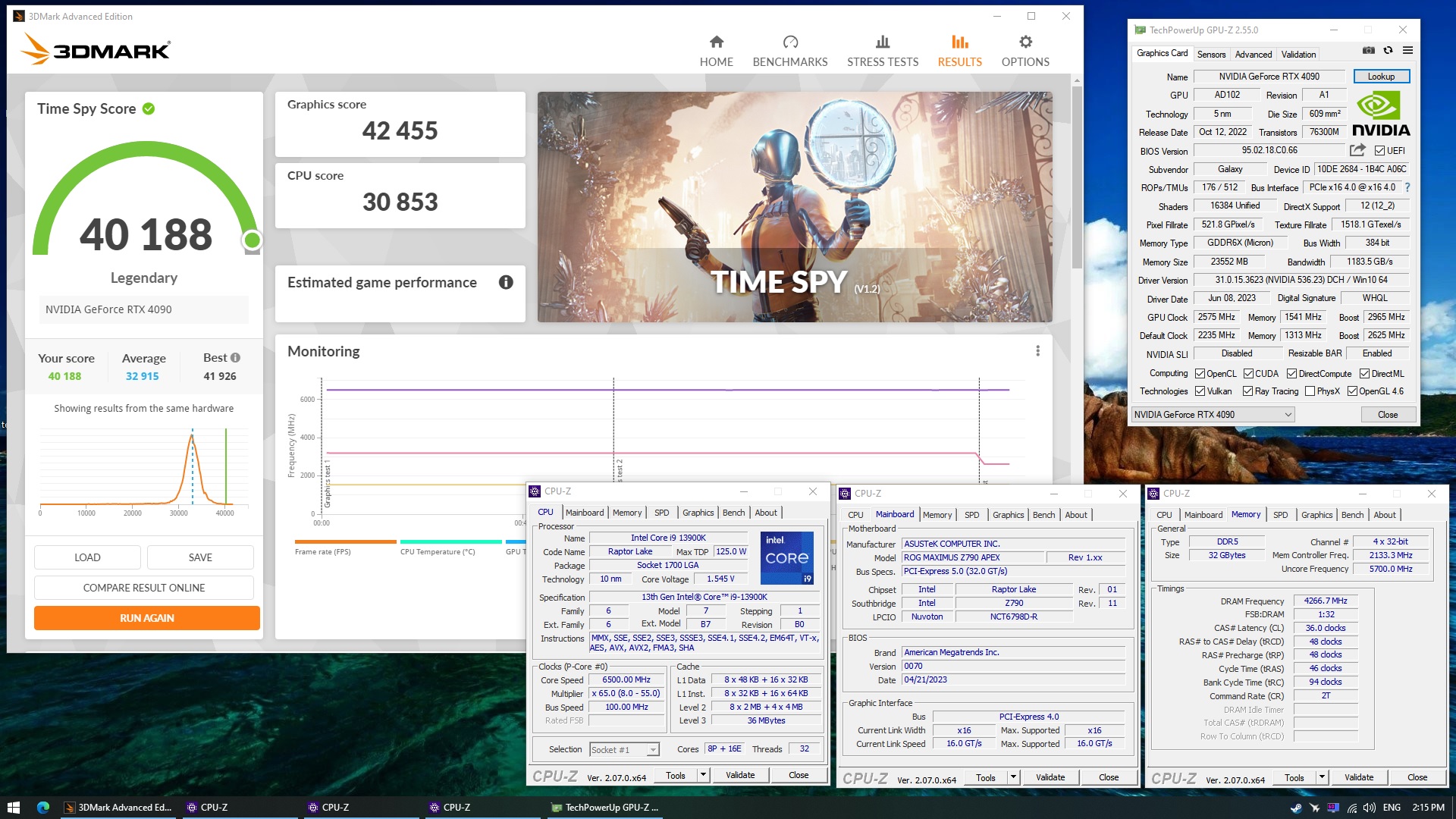
Task: Click the Lookup button in GPU-Z
Action: click(x=1381, y=77)
